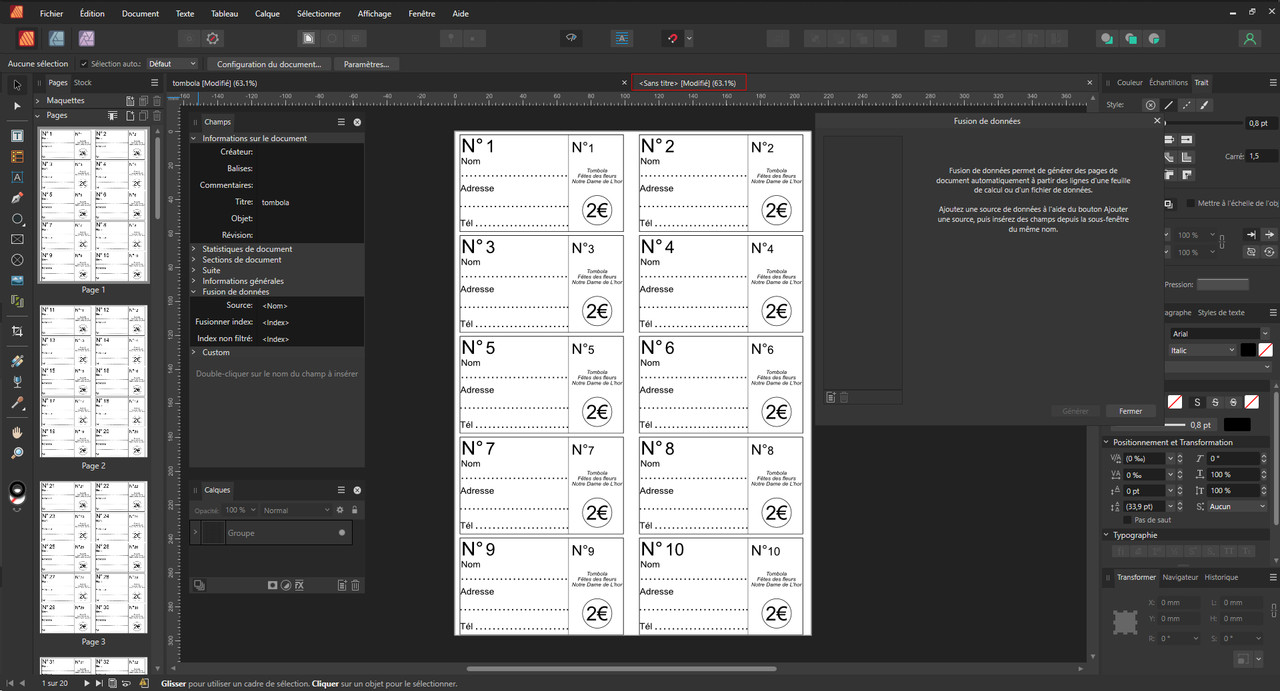Open the Calque menu
This screenshot has width=1280, height=691.
click(x=268, y=14)
